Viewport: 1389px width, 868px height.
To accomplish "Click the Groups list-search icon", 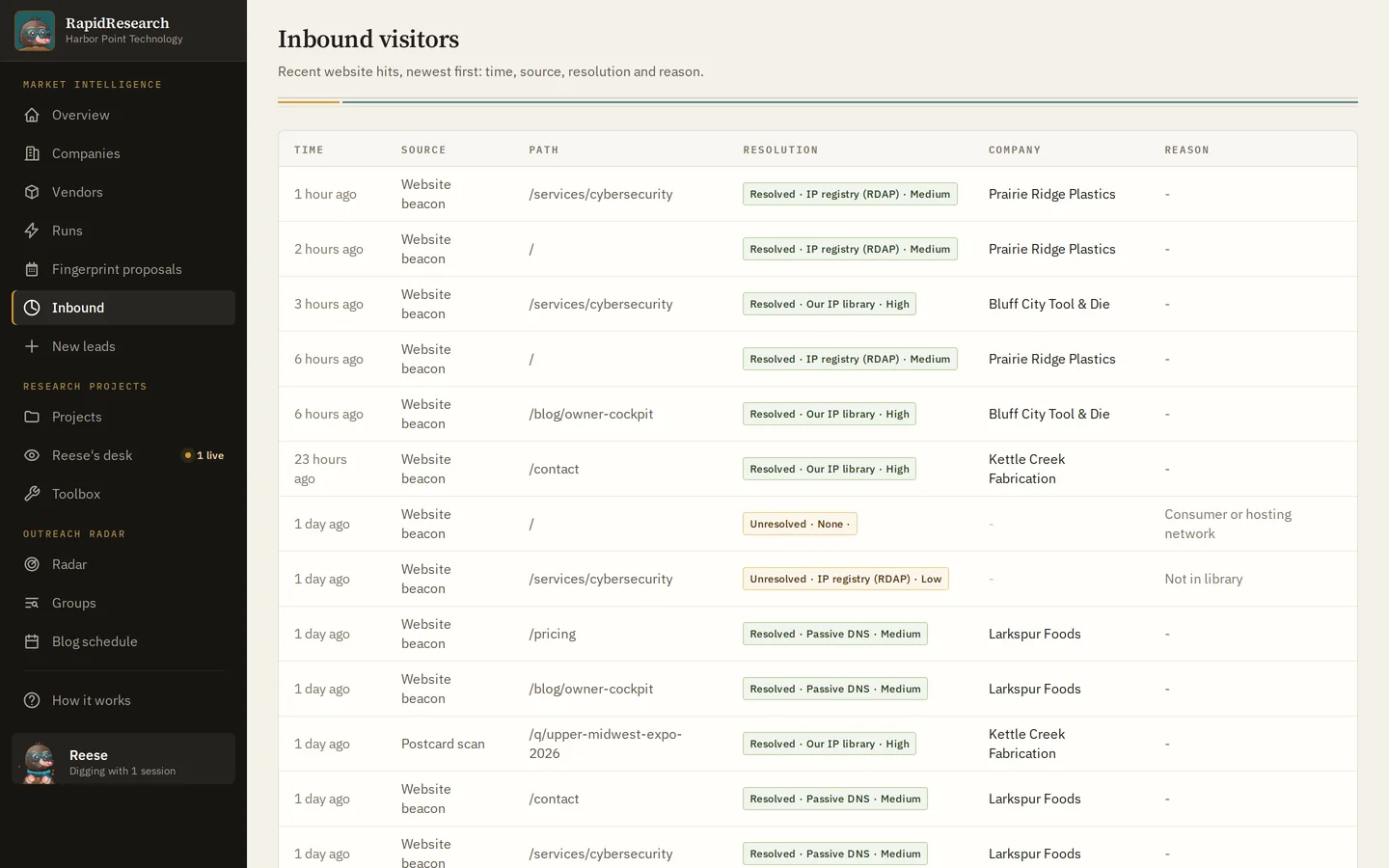I will (32, 603).
